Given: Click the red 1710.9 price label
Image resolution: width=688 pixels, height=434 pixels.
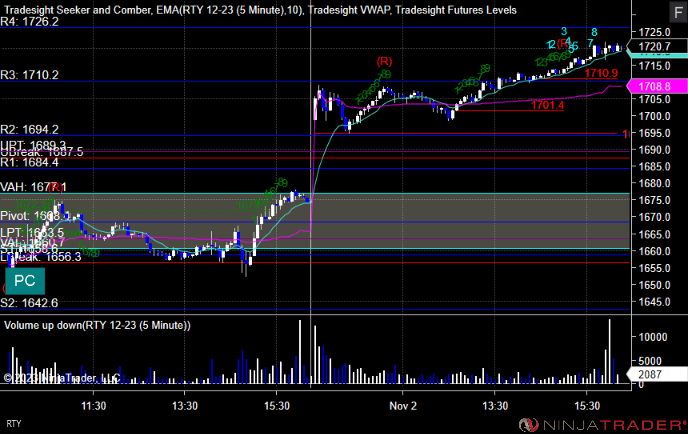Looking at the screenshot, I should click(601, 73).
